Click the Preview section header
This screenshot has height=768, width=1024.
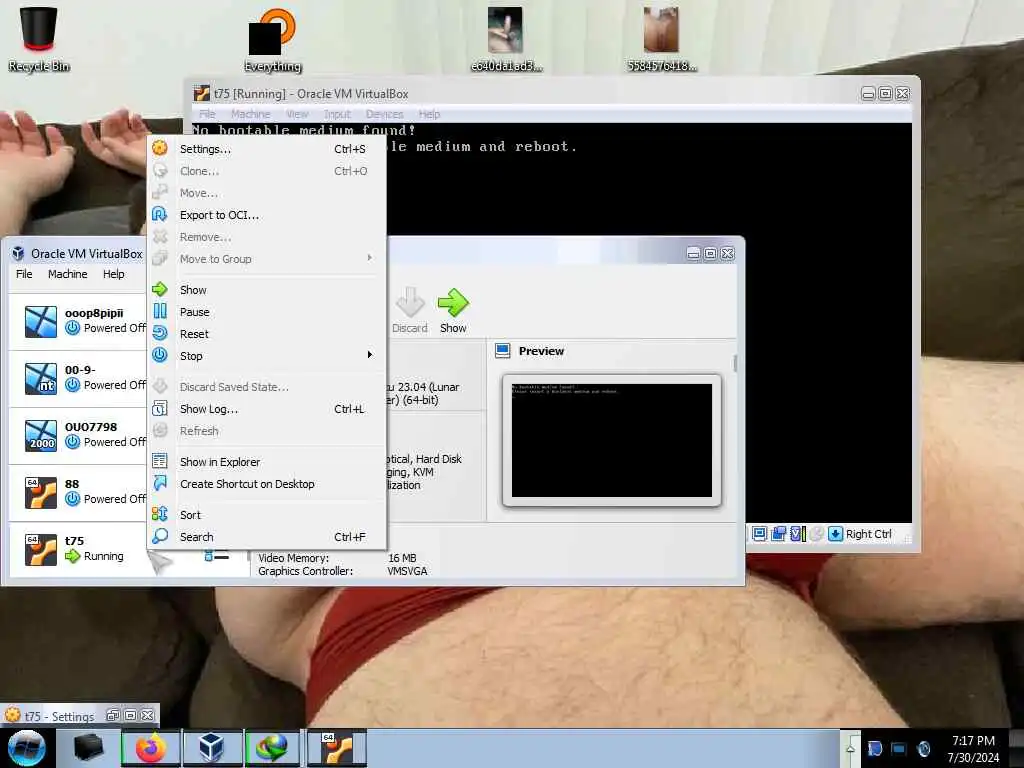coord(541,351)
